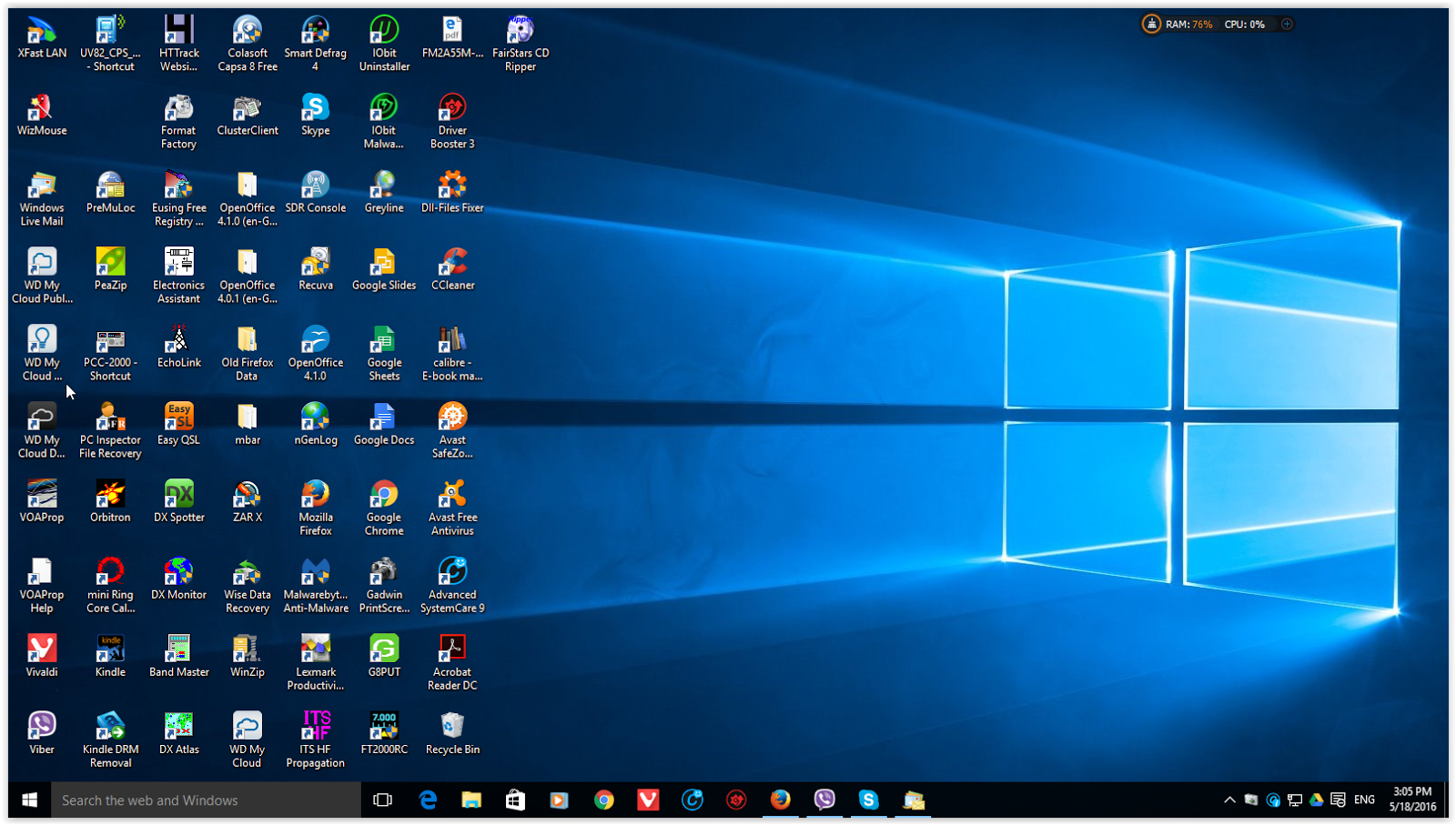
Task: Select the Recycle Bin
Action: click(x=452, y=734)
